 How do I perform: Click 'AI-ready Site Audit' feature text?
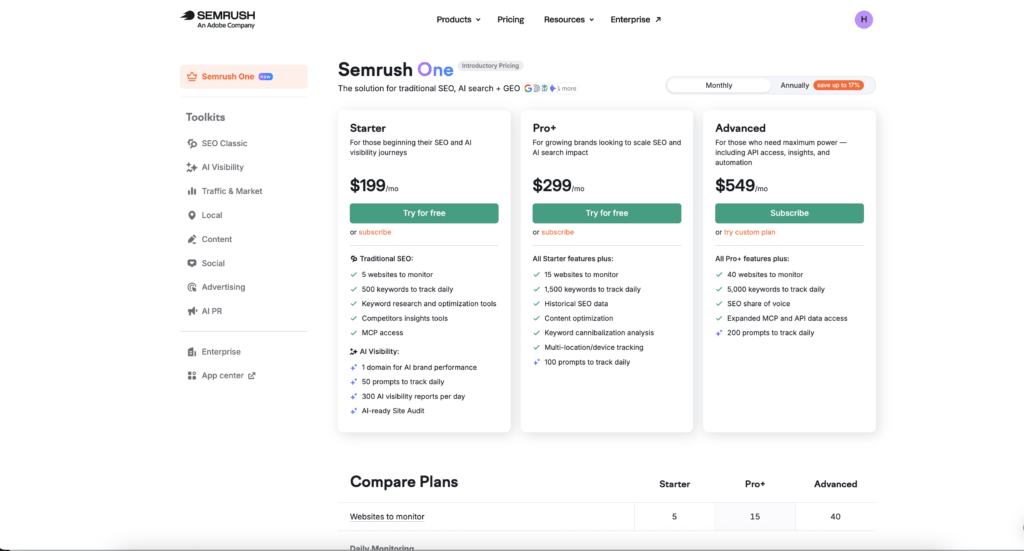(392, 411)
